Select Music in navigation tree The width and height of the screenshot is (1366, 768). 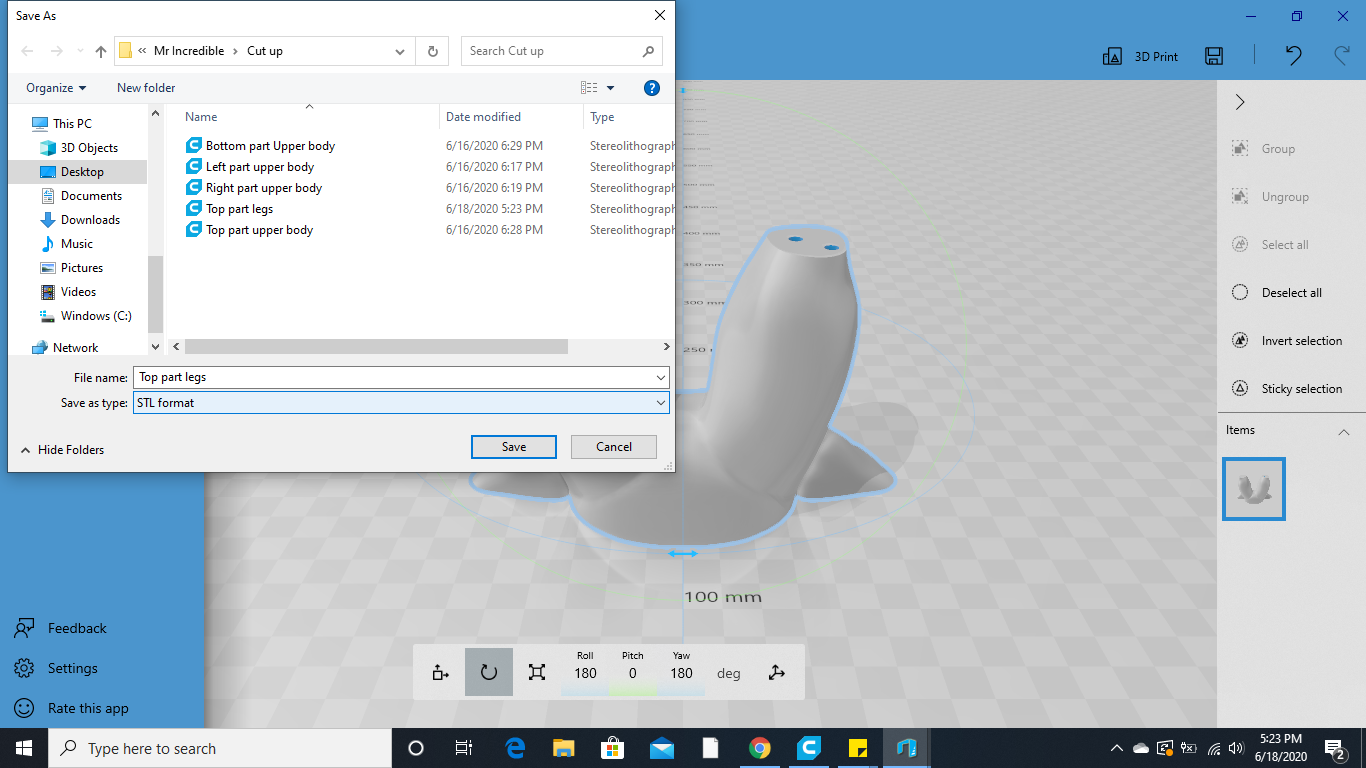(77, 244)
